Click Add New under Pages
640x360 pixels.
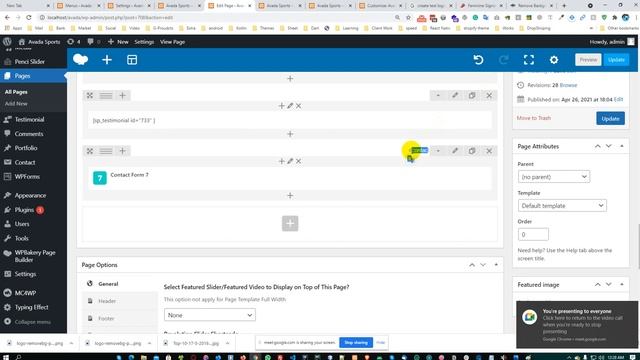point(16,104)
